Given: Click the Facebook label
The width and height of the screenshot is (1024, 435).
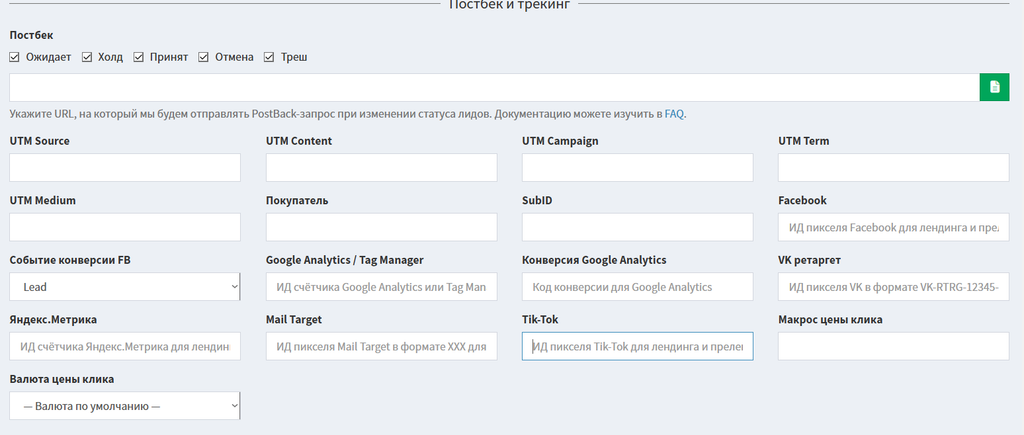Looking at the screenshot, I should point(802,201).
